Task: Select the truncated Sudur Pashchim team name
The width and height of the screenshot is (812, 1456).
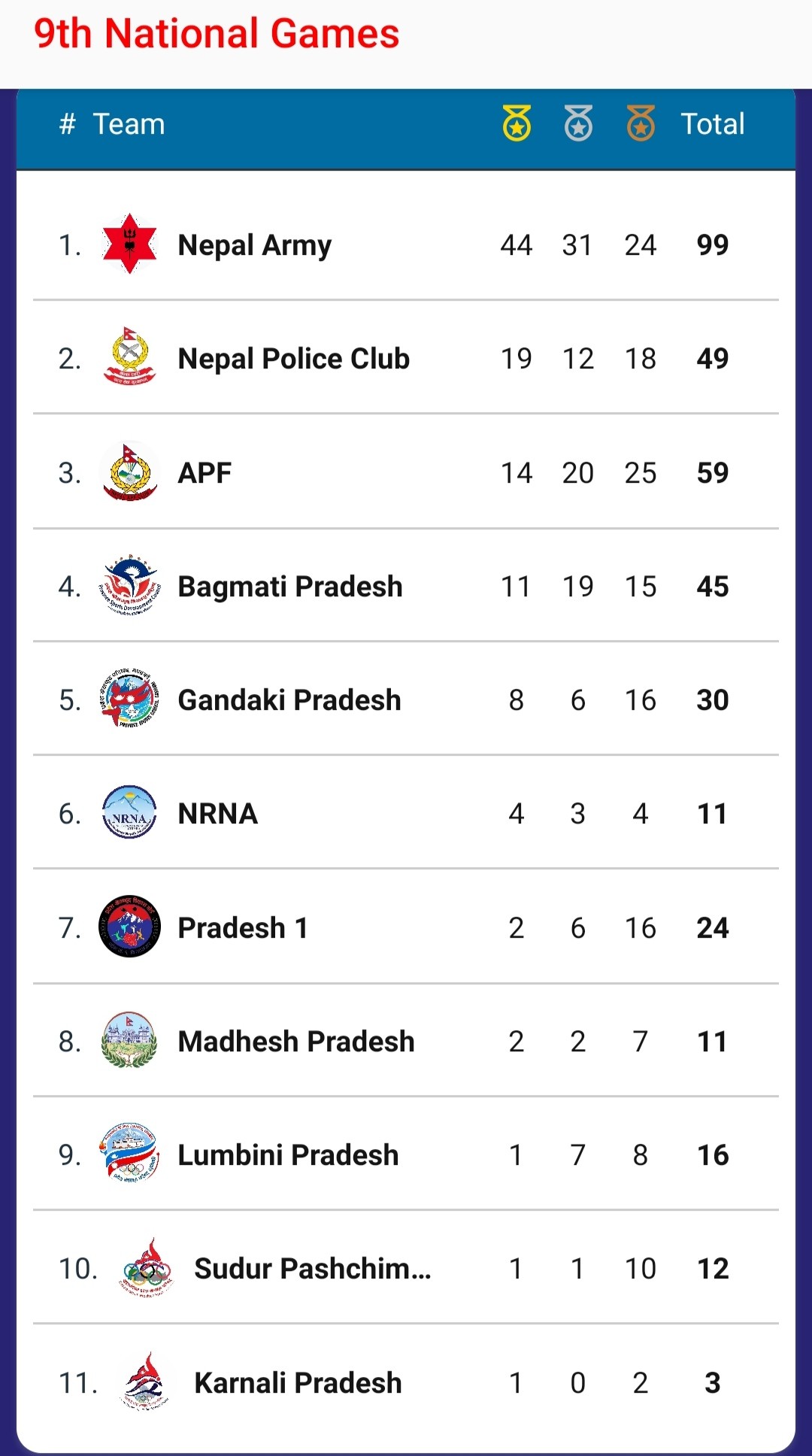Action: (x=313, y=1269)
